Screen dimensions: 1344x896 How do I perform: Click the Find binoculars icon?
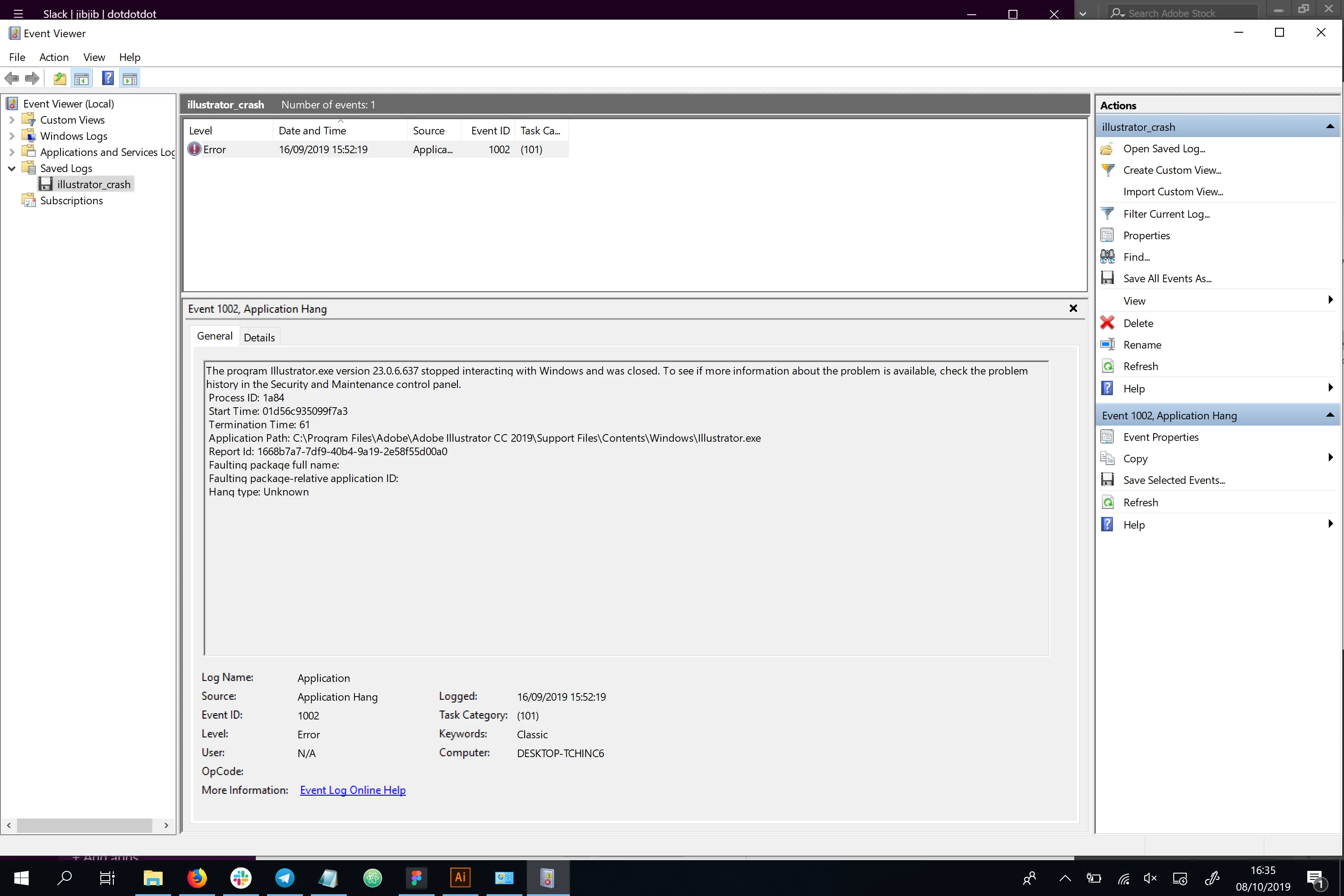(x=1107, y=257)
